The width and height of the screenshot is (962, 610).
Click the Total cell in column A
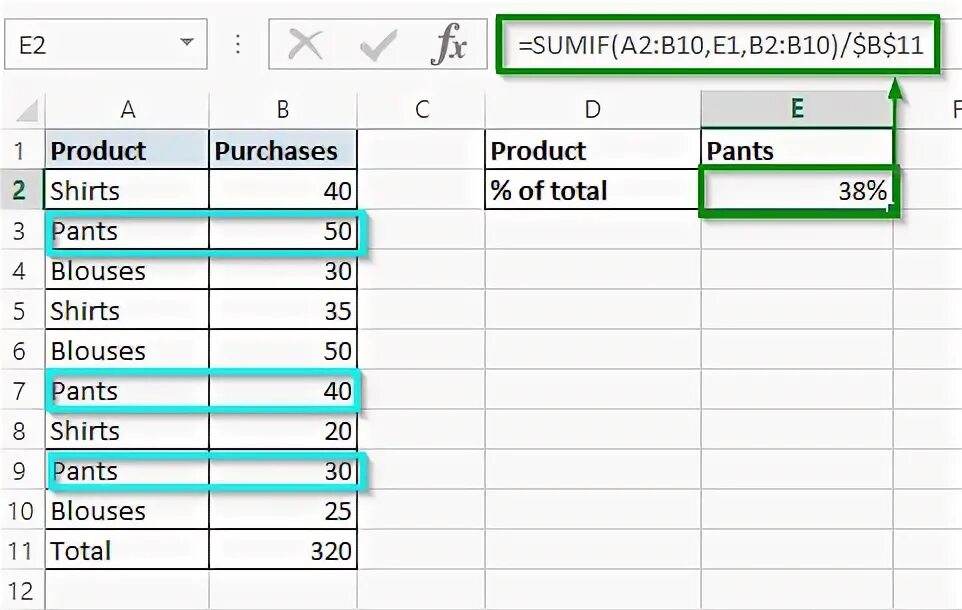click(x=127, y=550)
